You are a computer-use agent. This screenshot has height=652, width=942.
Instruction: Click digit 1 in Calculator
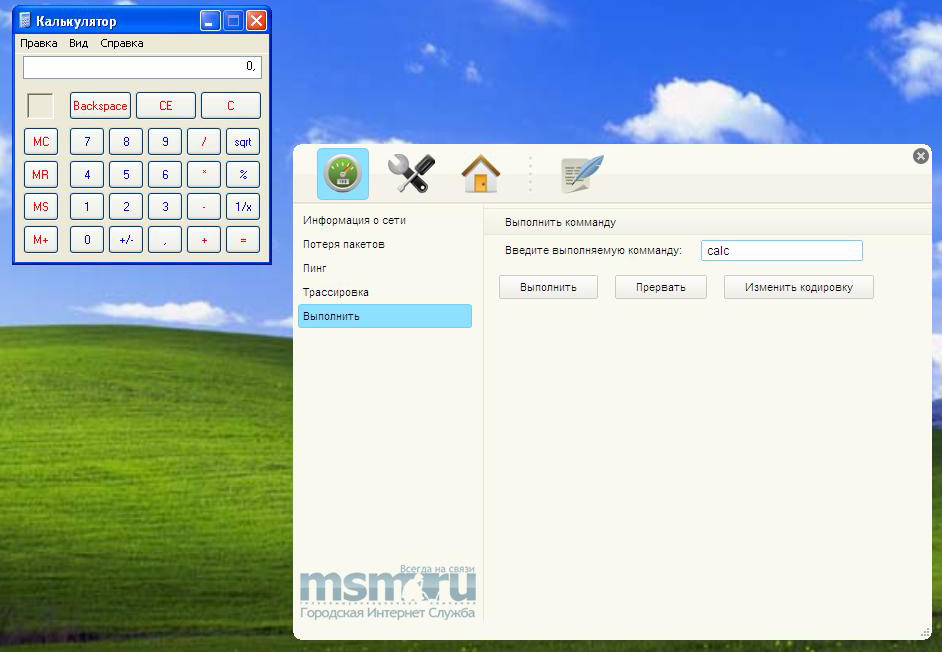point(87,207)
